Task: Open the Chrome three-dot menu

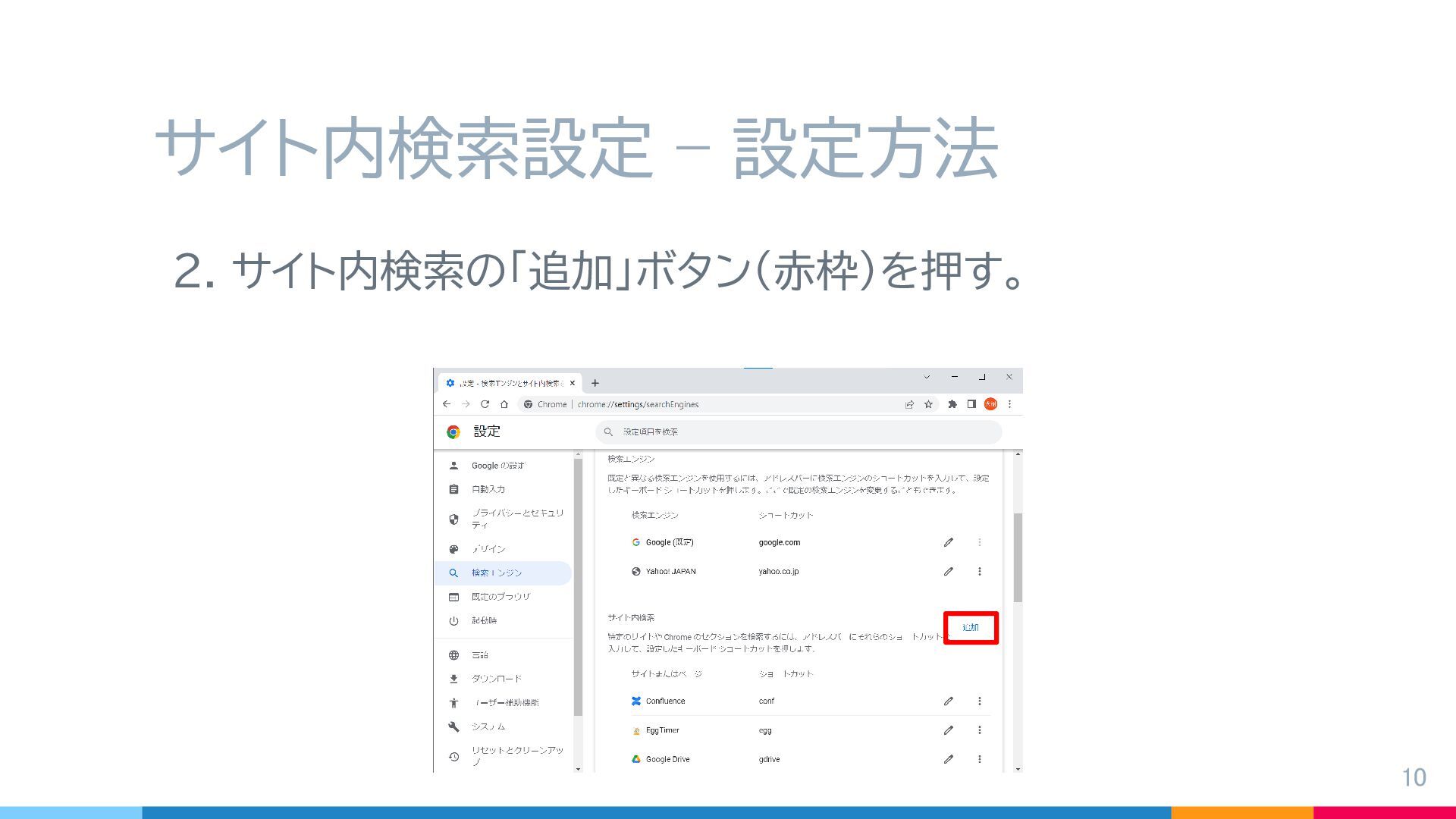Action: (x=1009, y=404)
